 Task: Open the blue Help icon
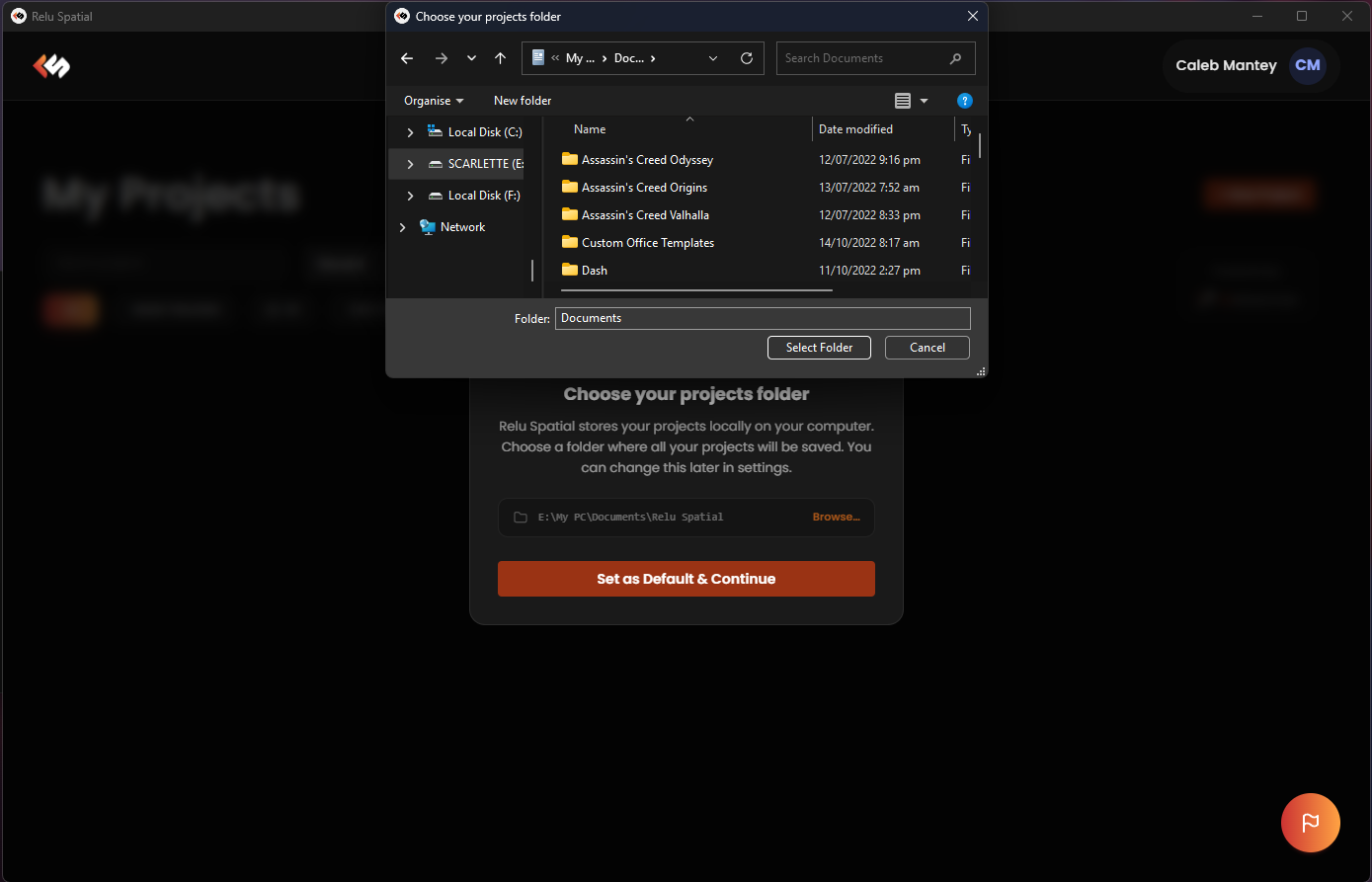click(965, 101)
